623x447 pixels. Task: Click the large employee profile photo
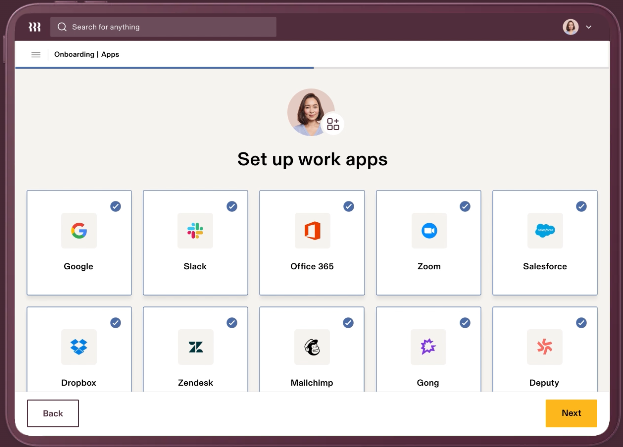311,112
